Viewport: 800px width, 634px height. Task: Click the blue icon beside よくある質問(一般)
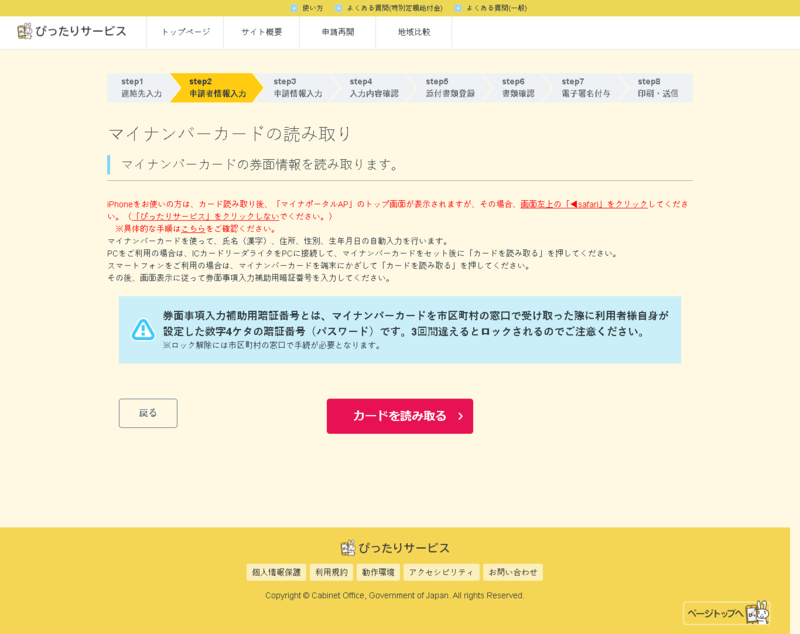(458, 8)
